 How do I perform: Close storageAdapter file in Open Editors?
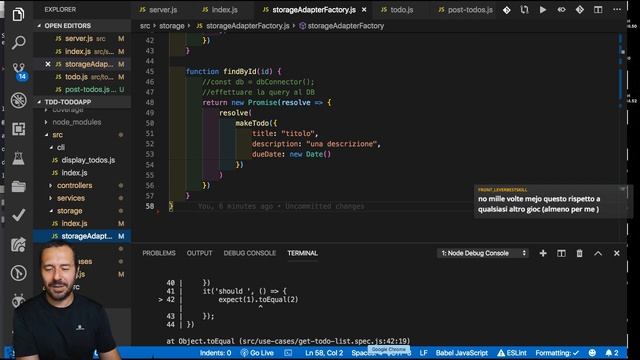click(x=48, y=64)
